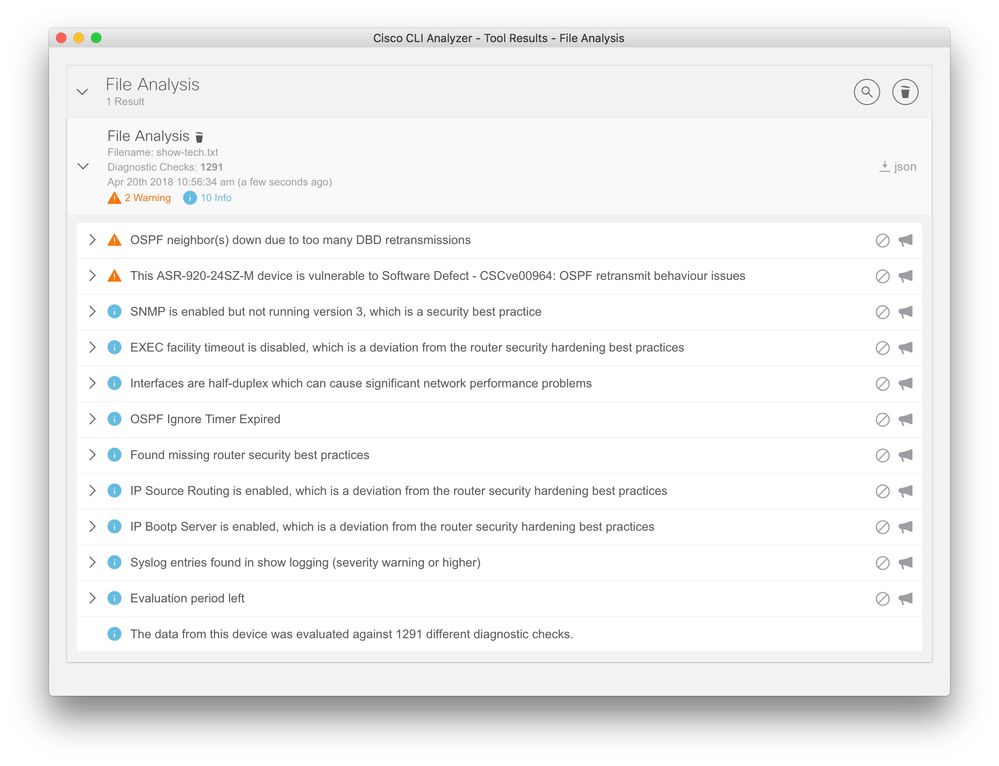Ignore the OSPF Ignore Timer Expired result

pyautogui.click(x=882, y=419)
